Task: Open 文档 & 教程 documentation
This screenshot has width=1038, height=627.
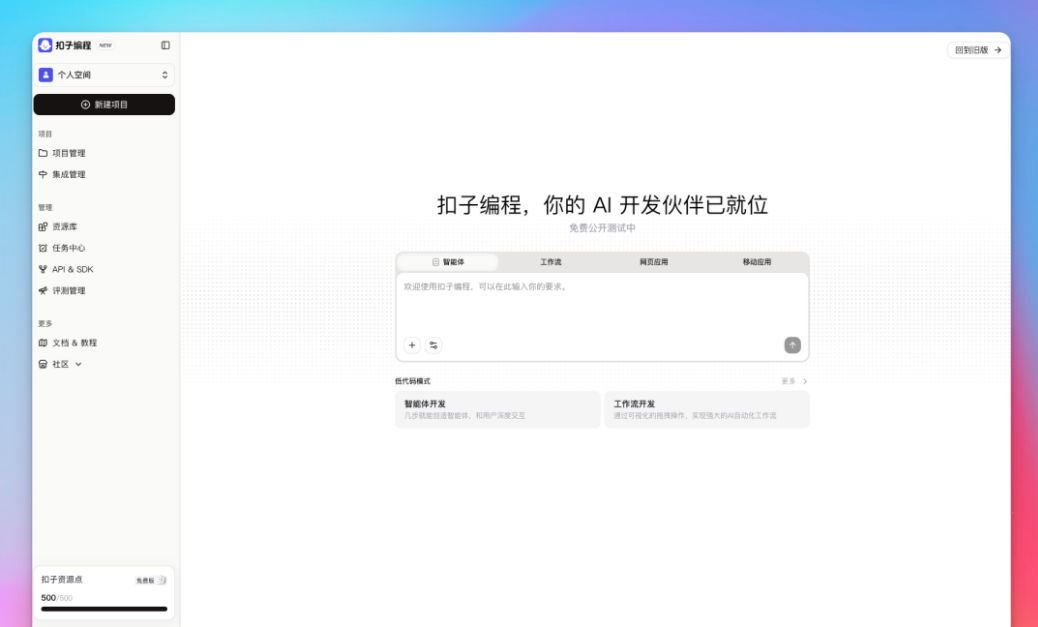Action: pyautogui.click(x=71, y=343)
